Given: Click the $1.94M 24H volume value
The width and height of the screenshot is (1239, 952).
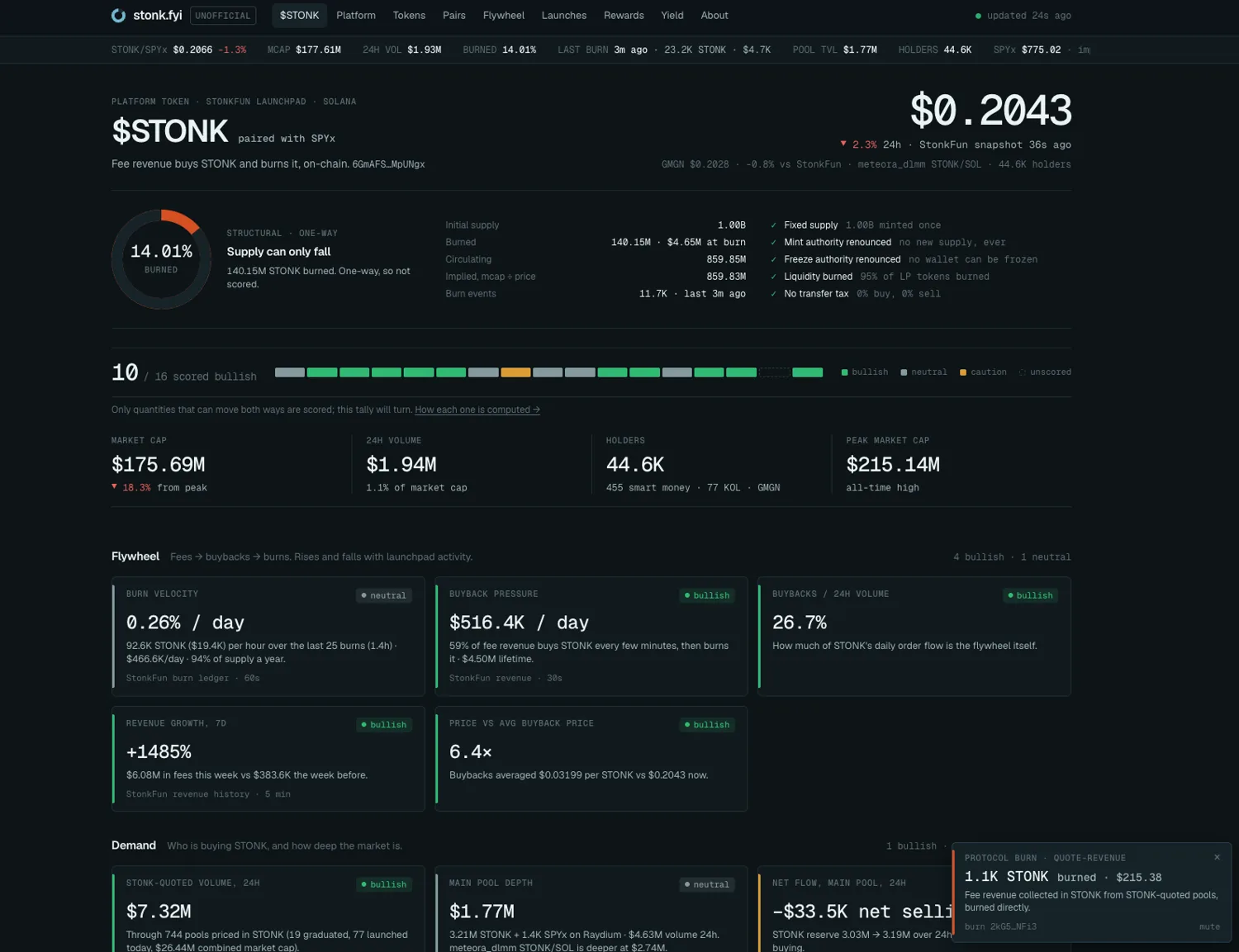Looking at the screenshot, I should 401,465.
